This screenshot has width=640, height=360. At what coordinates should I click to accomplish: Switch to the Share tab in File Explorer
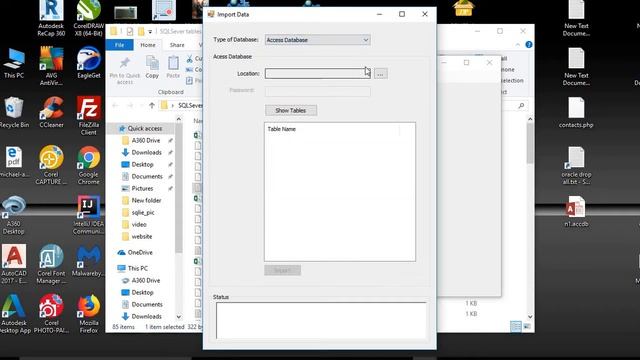click(x=177, y=45)
